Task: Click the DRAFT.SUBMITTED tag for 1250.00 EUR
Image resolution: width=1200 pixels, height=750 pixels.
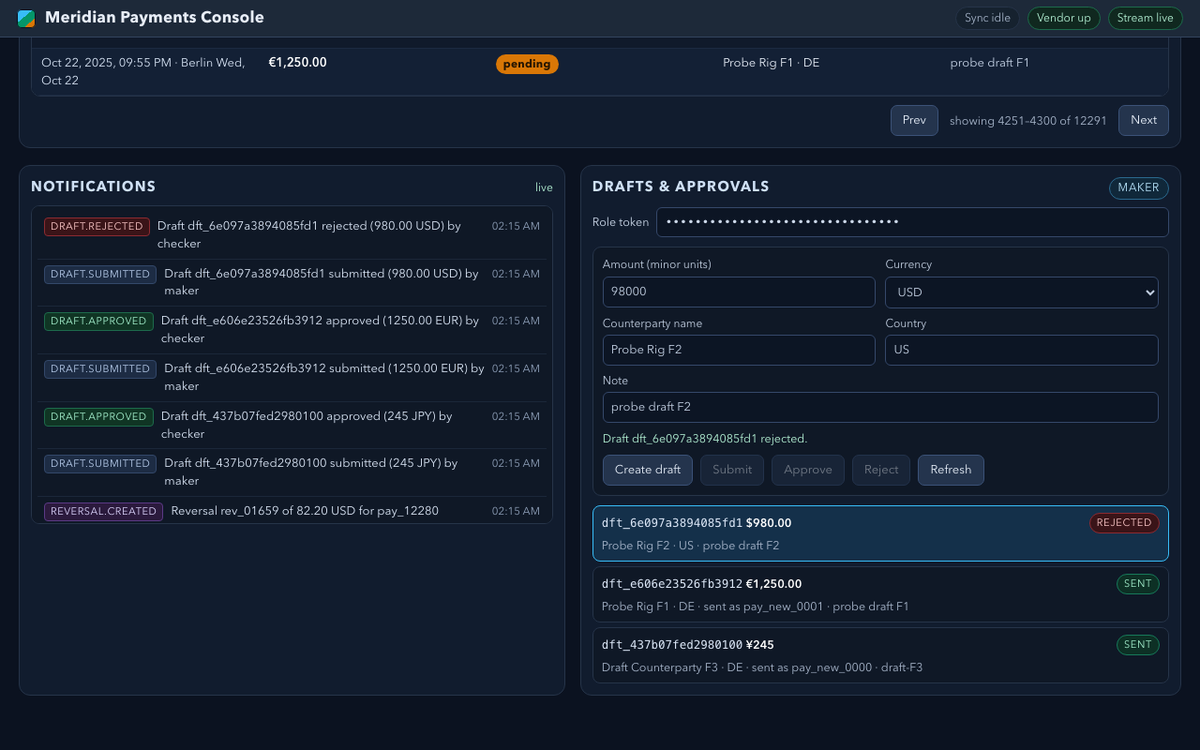Action: (100, 369)
